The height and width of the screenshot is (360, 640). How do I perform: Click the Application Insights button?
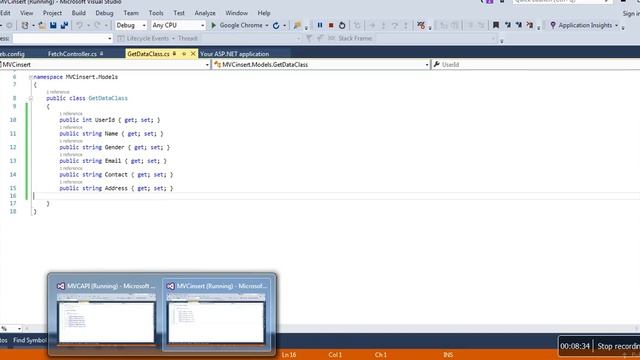pos(585,25)
